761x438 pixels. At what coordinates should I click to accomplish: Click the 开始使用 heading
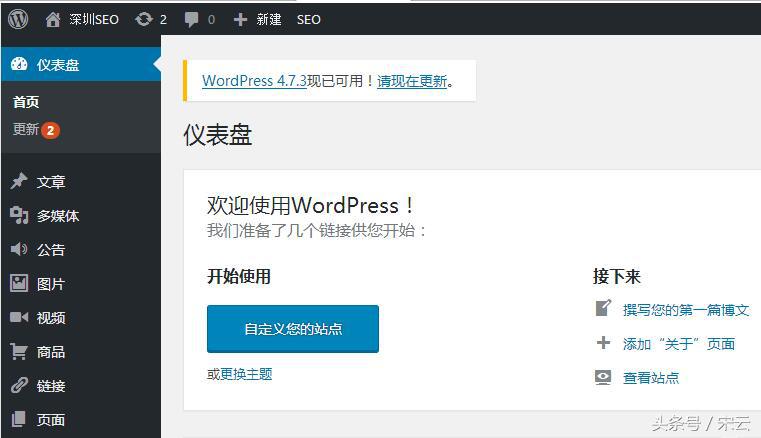coord(239,276)
